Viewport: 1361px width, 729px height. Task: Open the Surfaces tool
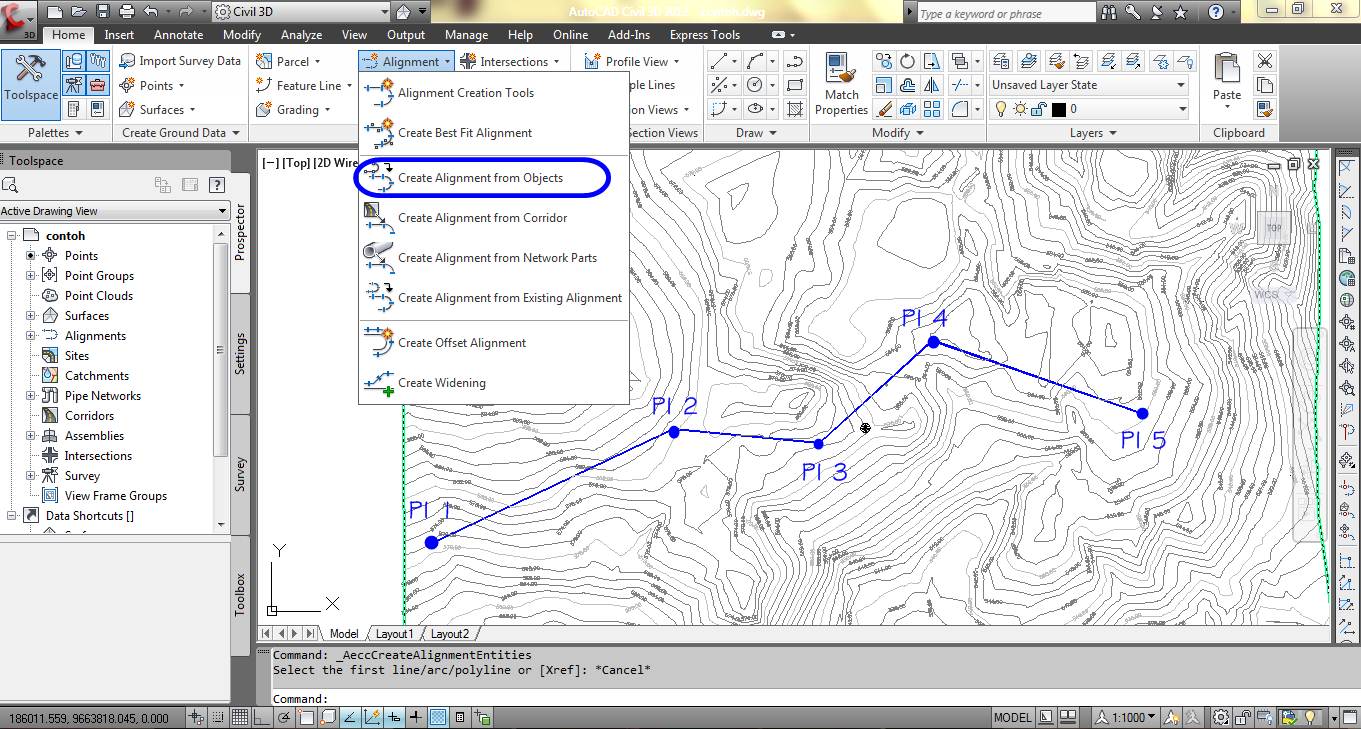point(158,110)
